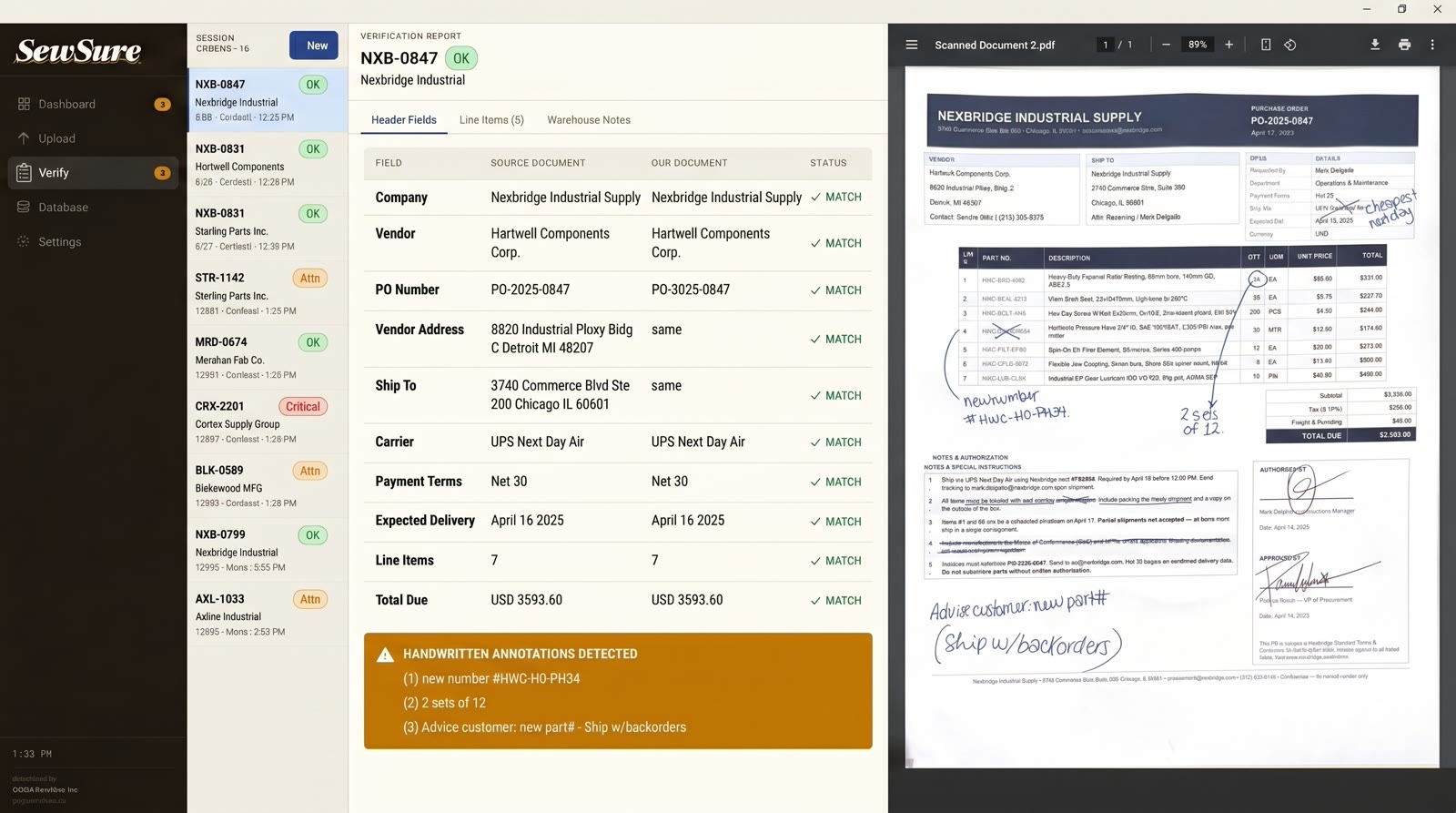Image resolution: width=1456 pixels, height=813 pixels.
Task: Click the New session button
Action: [x=314, y=46]
